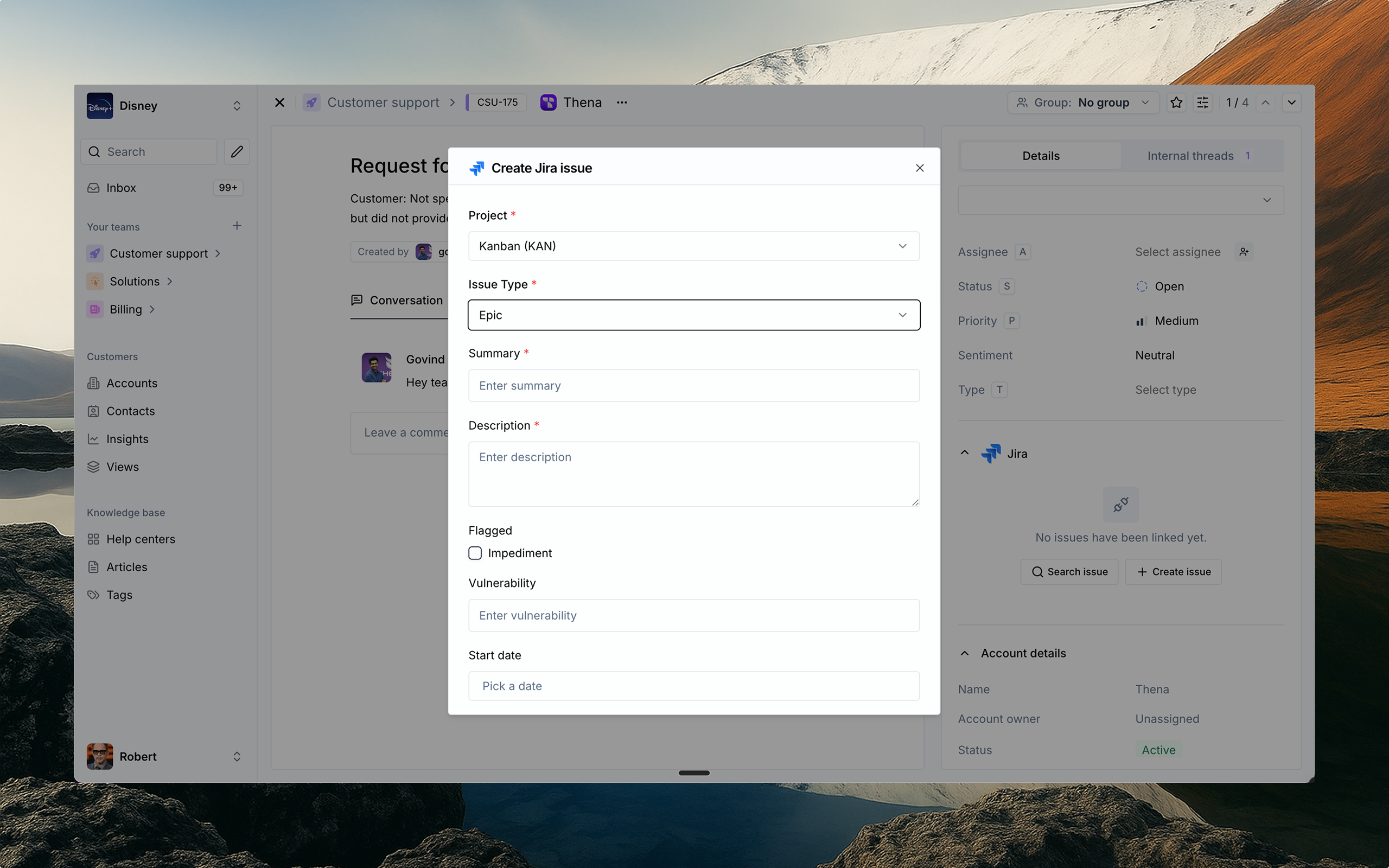Collapse the Jira section chevron
This screenshot has width=1389, height=868.
964,454
